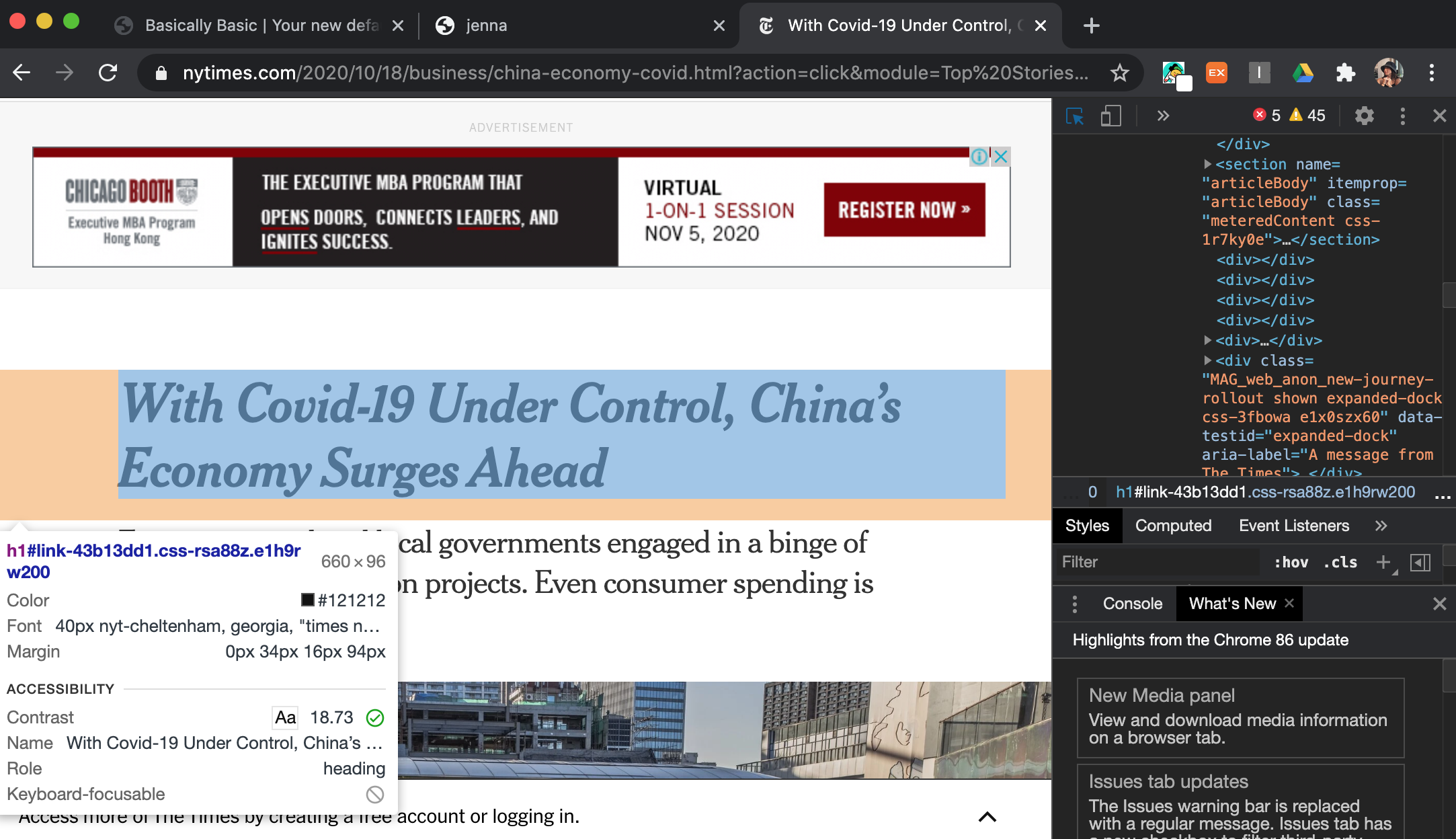Screen dimensions: 1456x839
Task: Collapse the login message dock chevron
Action: 987,817
